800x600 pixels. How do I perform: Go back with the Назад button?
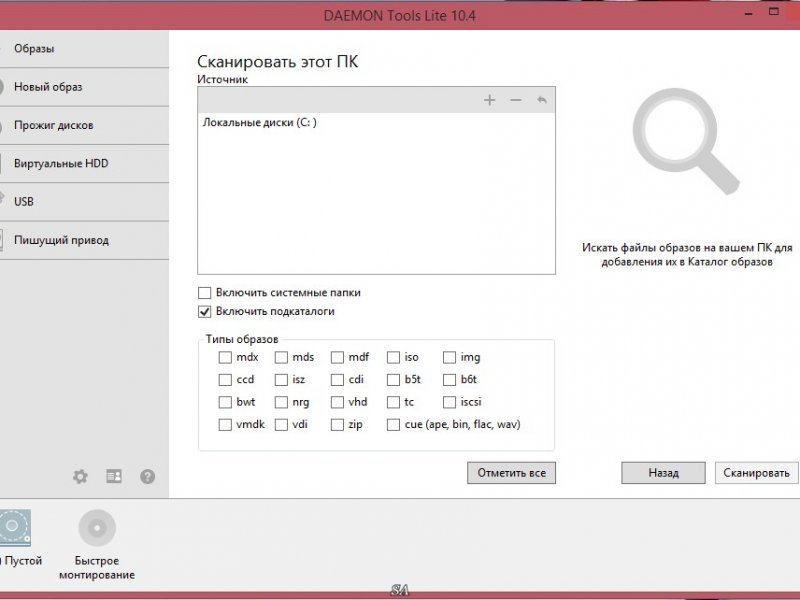(x=663, y=473)
